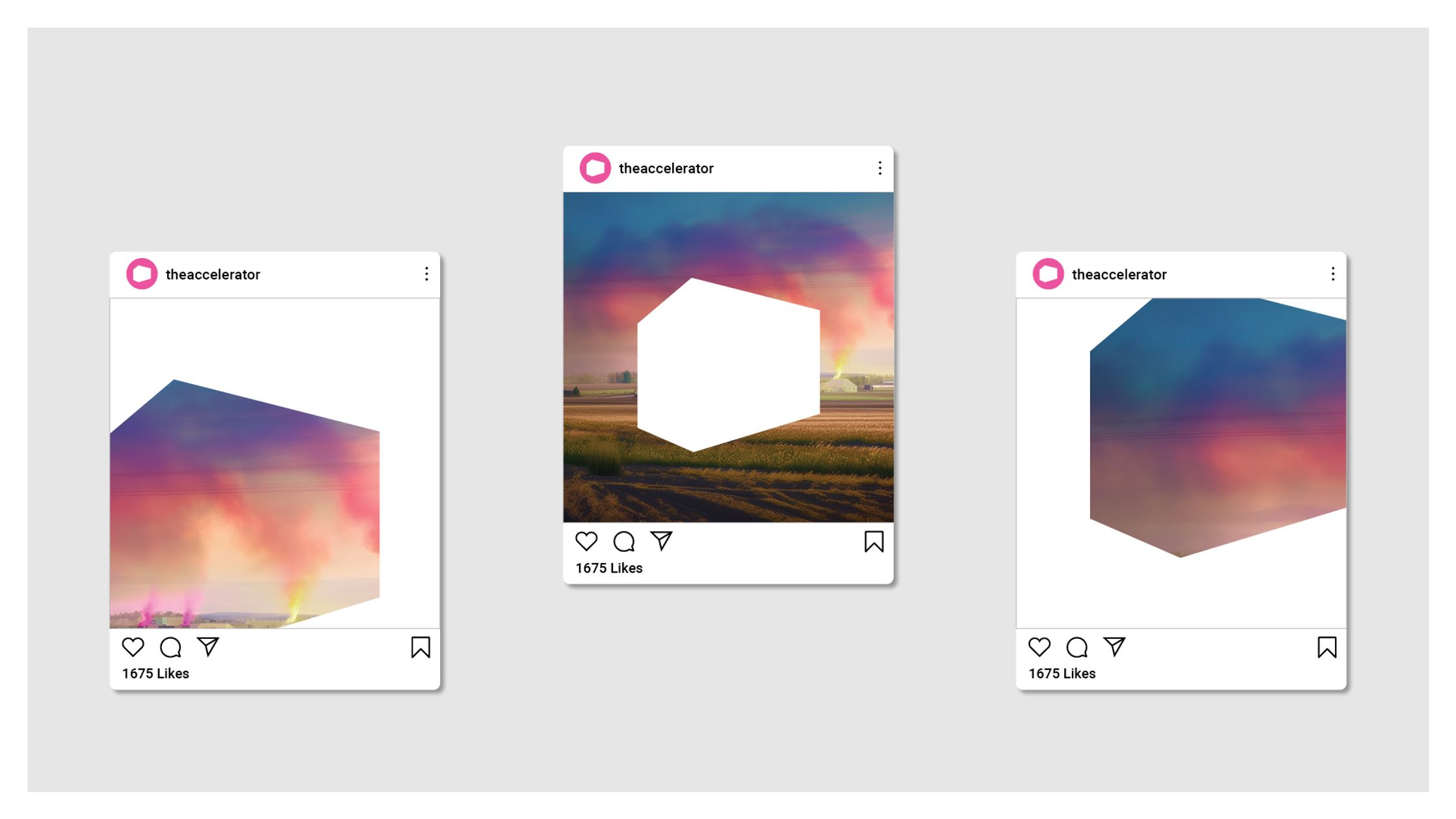This screenshot has width=1456, height=819.
Task: Bookmark the center post
Action: (874, 541)
